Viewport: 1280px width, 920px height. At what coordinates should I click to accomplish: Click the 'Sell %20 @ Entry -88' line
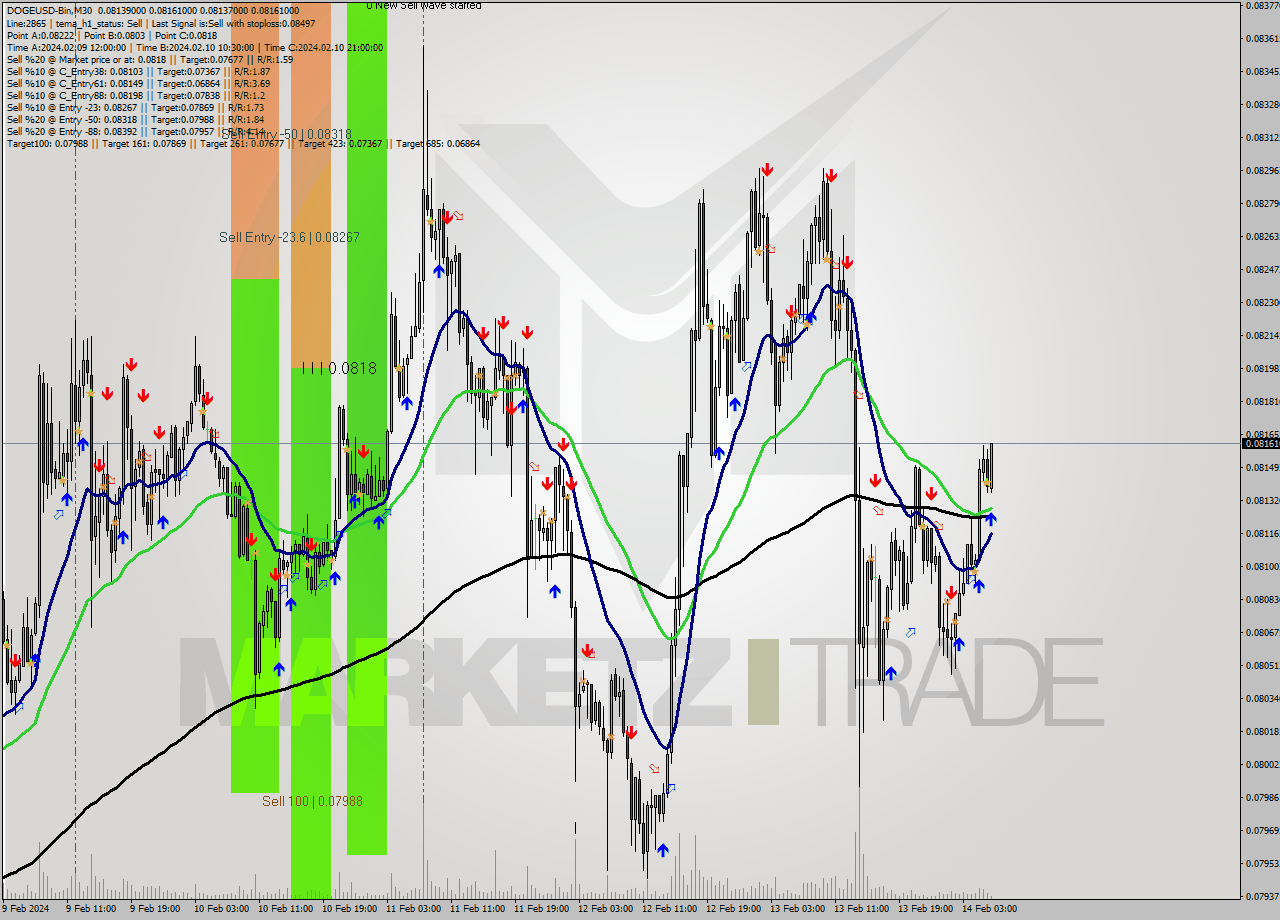135,131
